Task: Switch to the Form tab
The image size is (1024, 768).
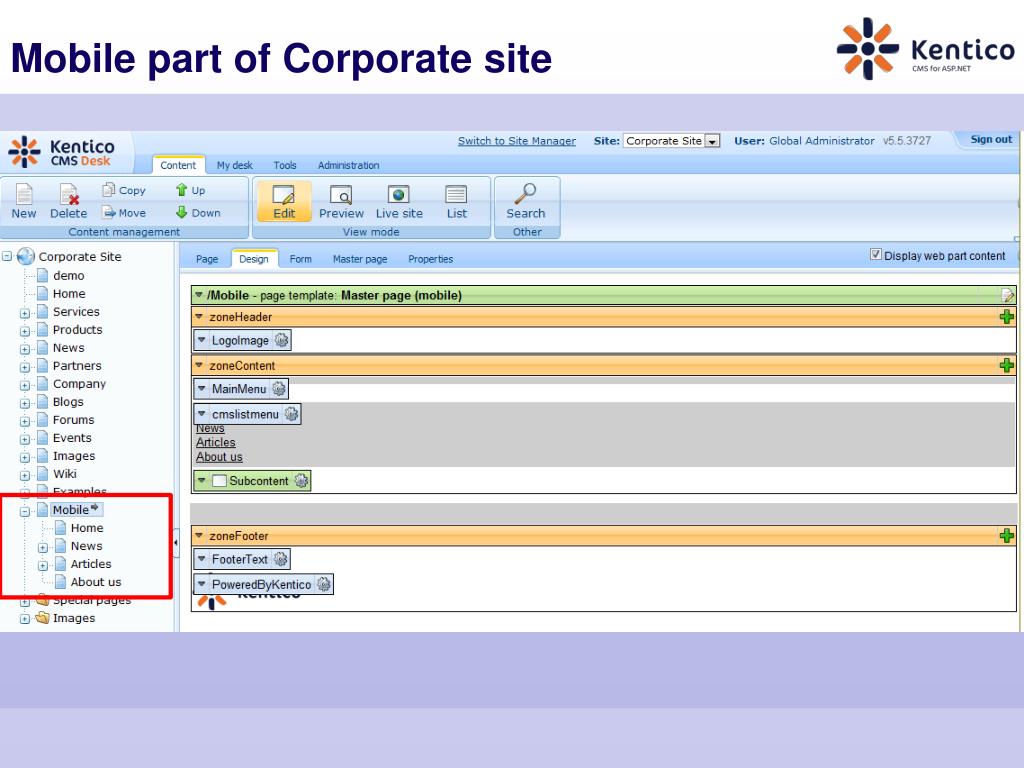Action: coord(300,259)
